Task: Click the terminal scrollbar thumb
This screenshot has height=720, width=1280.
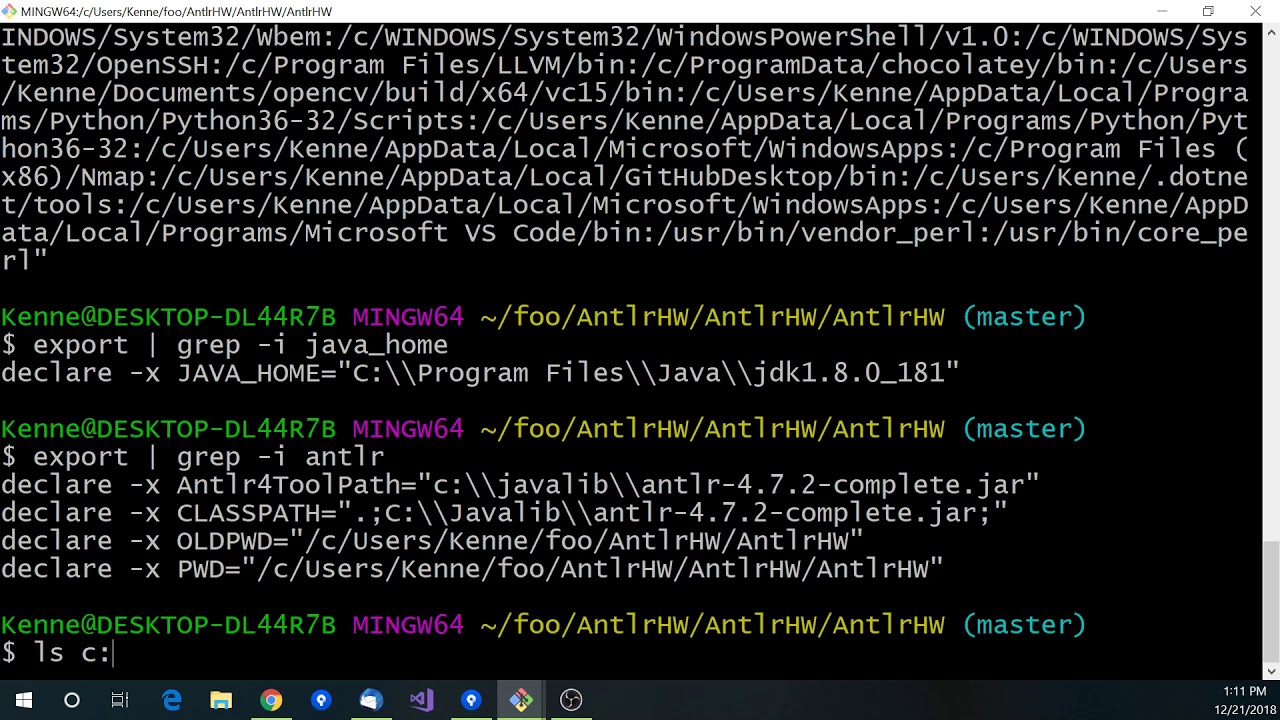Action: point(1271,600)
